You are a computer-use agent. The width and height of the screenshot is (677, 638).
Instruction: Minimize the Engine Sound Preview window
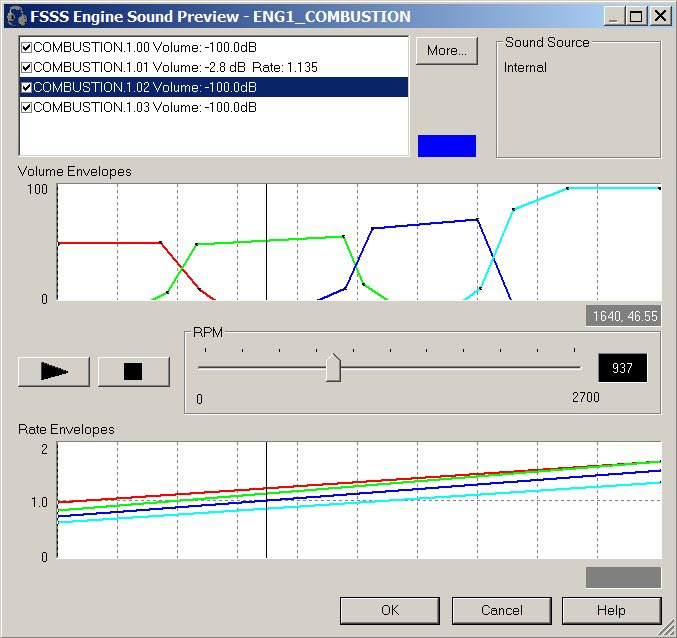point(614,16)
